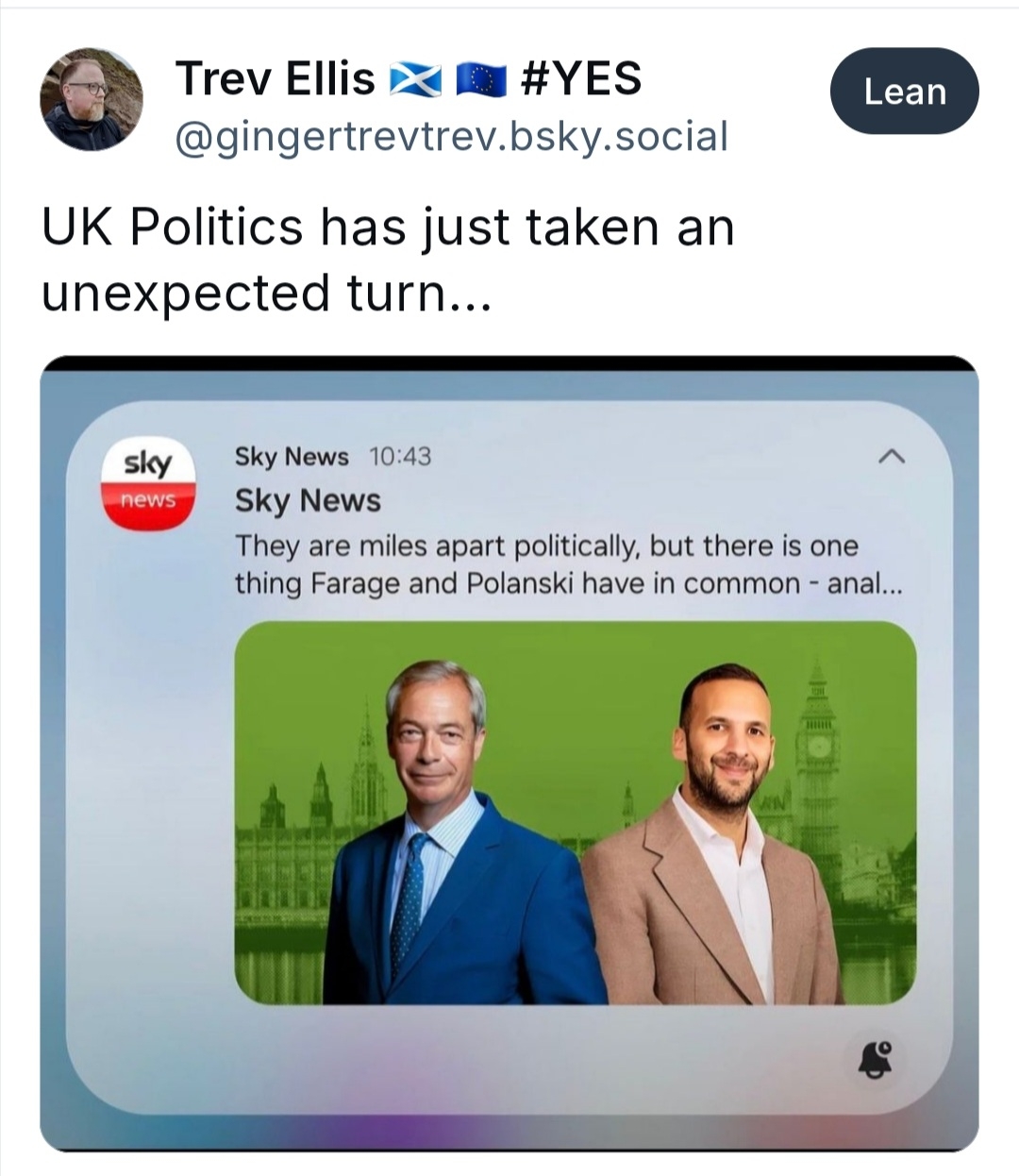Click the Sky News sender label
The height and width of the screenshot is (1176, 1019).
click(292, 457)
